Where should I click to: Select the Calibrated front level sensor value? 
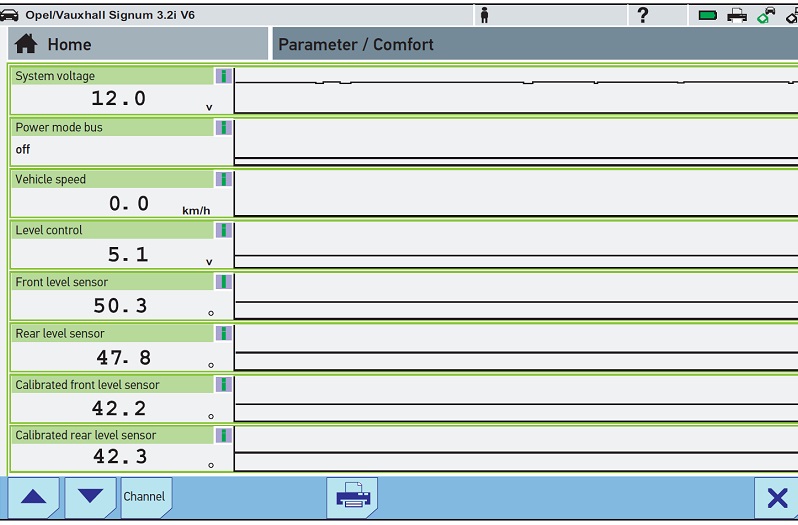(120, 408)
